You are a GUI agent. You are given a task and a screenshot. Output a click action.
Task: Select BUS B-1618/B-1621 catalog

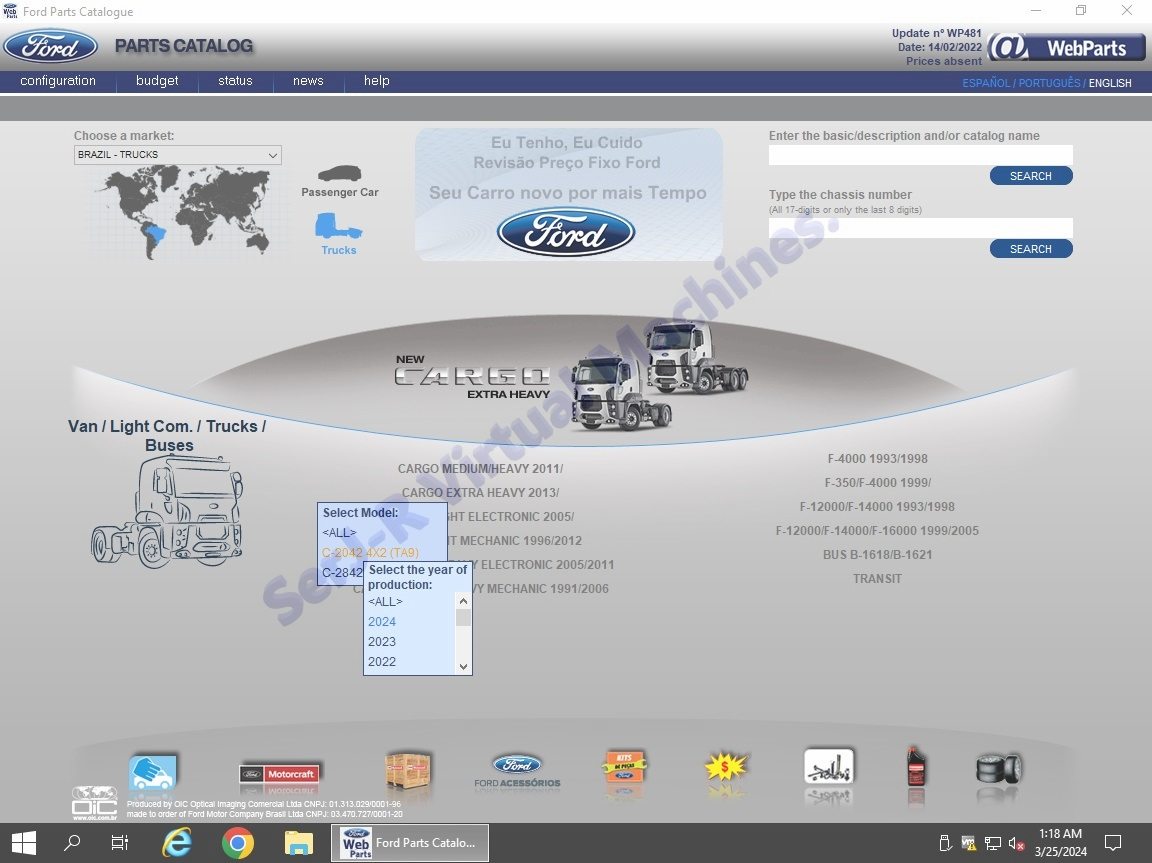pos(877,555)
